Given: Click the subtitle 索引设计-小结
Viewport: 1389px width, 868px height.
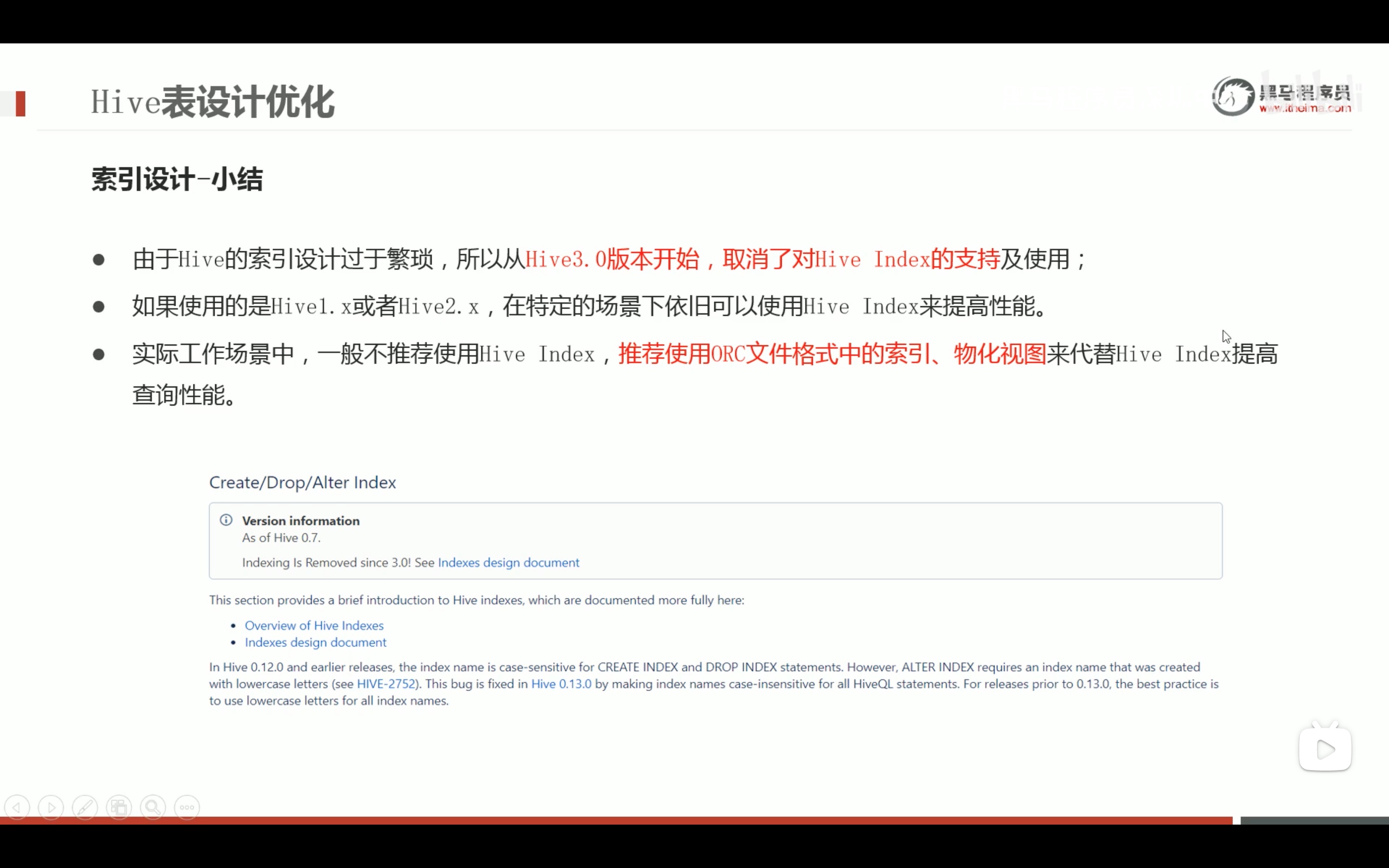Looking at the screenshot, I should pos(177,179).
